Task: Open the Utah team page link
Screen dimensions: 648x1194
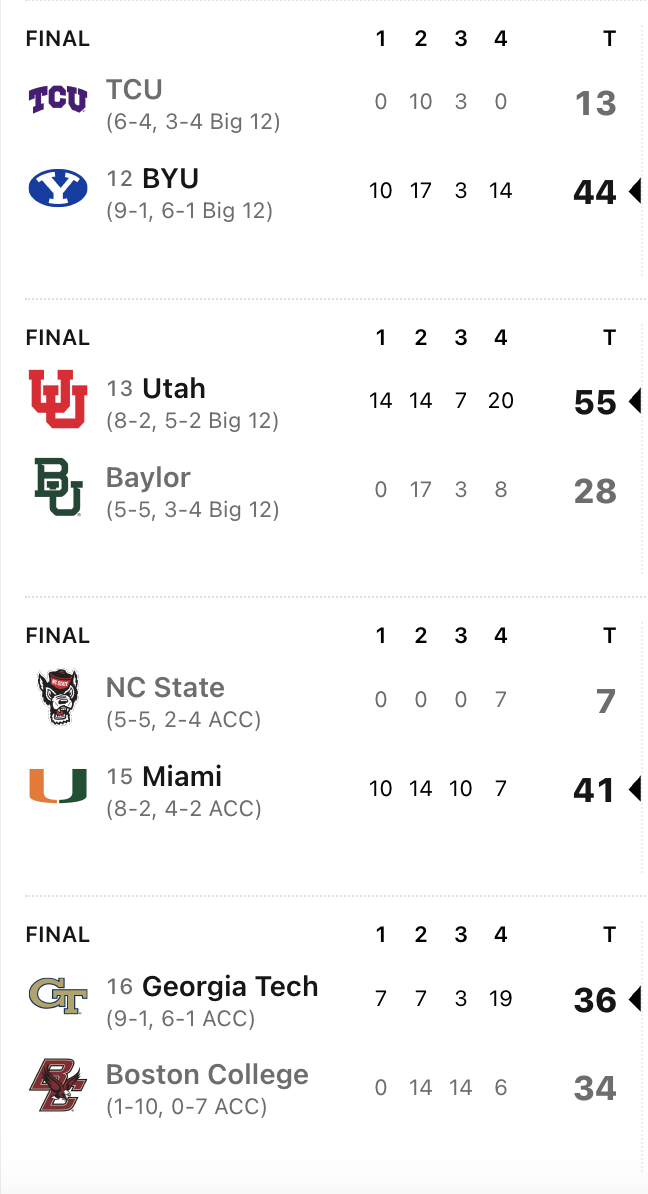Action: (174, 389)
